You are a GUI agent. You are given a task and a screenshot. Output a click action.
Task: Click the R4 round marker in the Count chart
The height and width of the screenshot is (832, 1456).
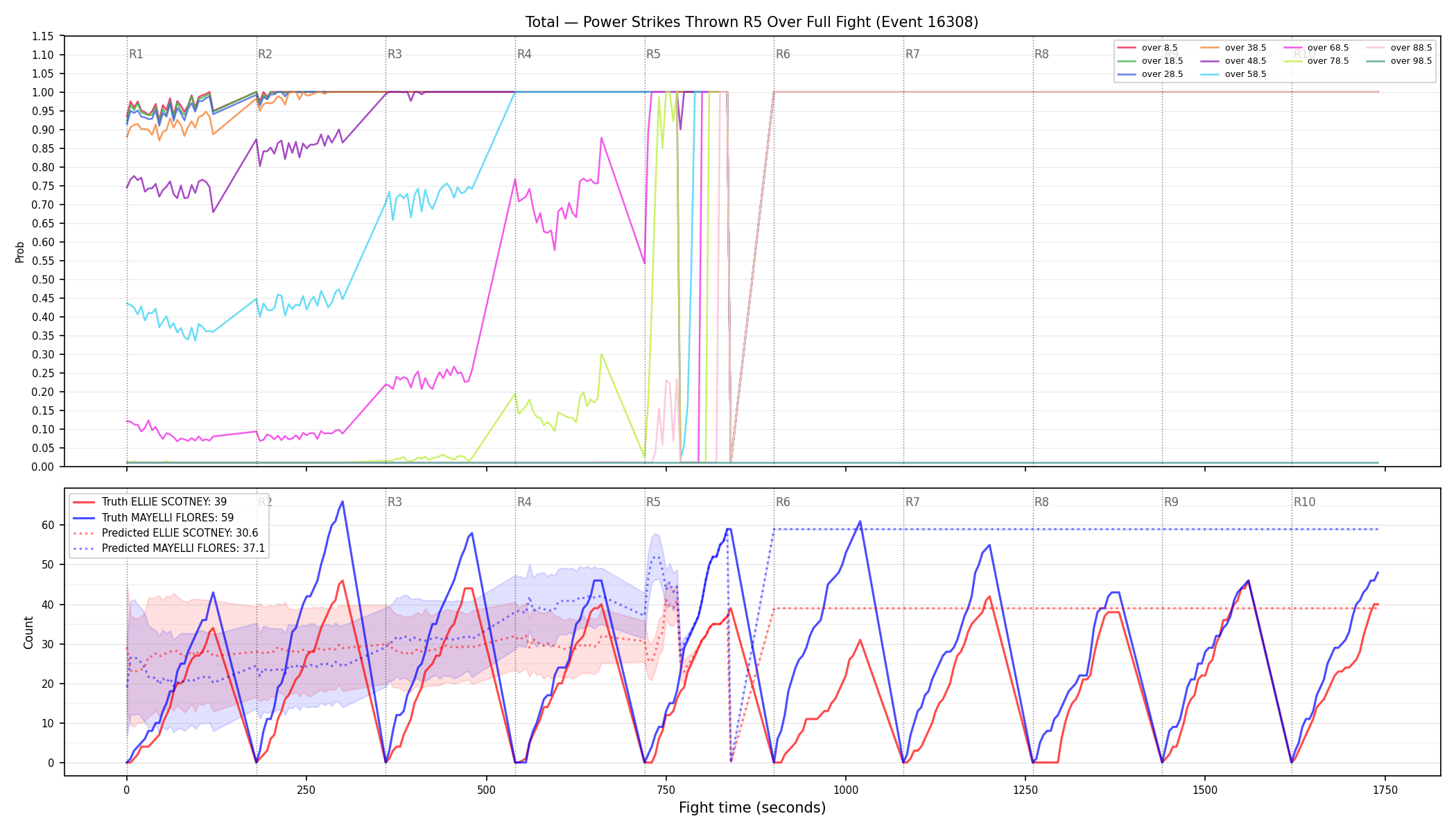tap(524, 502)
